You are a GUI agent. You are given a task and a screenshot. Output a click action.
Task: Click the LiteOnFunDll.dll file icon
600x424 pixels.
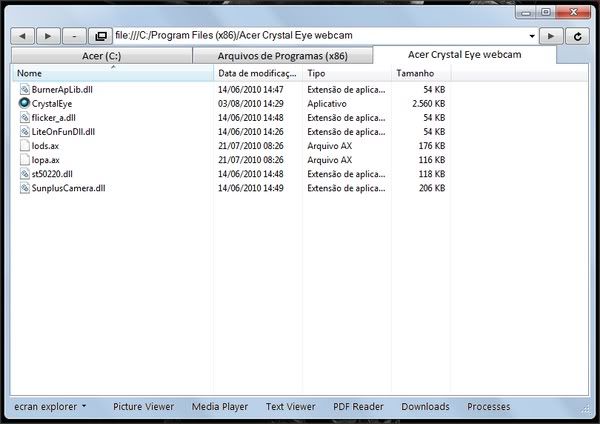[x=24, y=132]
